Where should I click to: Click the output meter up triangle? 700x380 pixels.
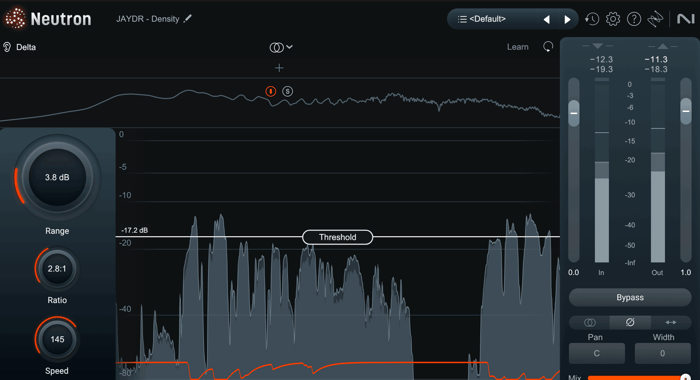point(662,46)
